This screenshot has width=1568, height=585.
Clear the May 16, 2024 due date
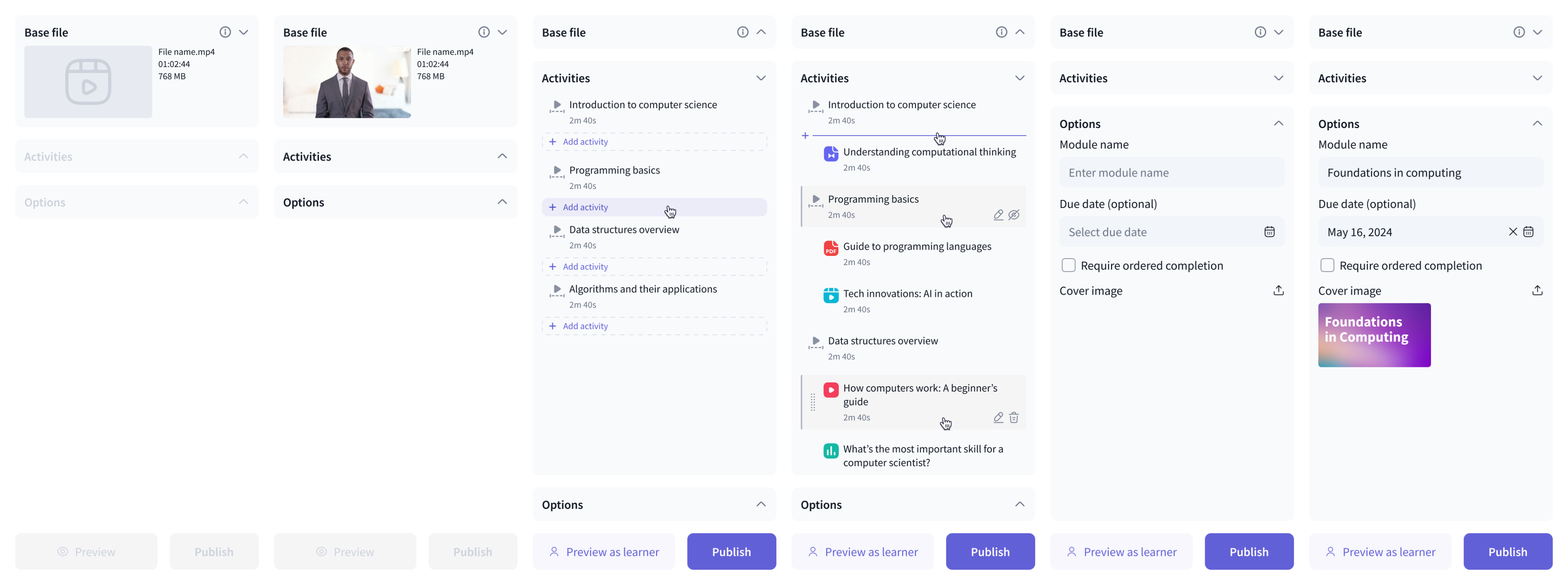[1512, 231]
